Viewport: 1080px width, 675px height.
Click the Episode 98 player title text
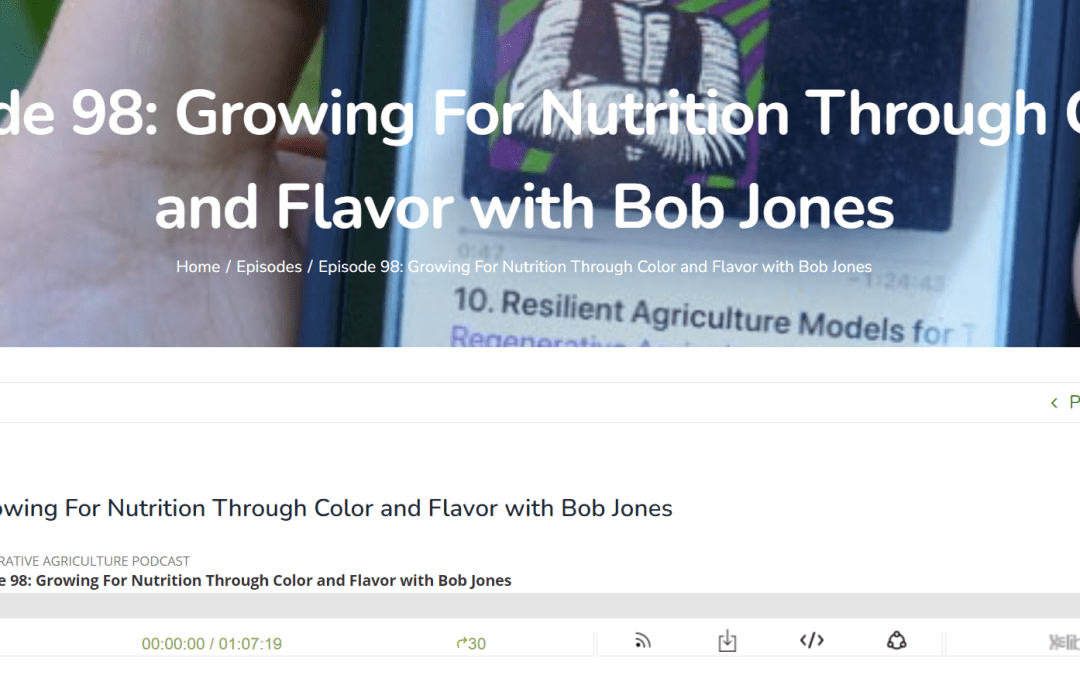click(255, 580)
